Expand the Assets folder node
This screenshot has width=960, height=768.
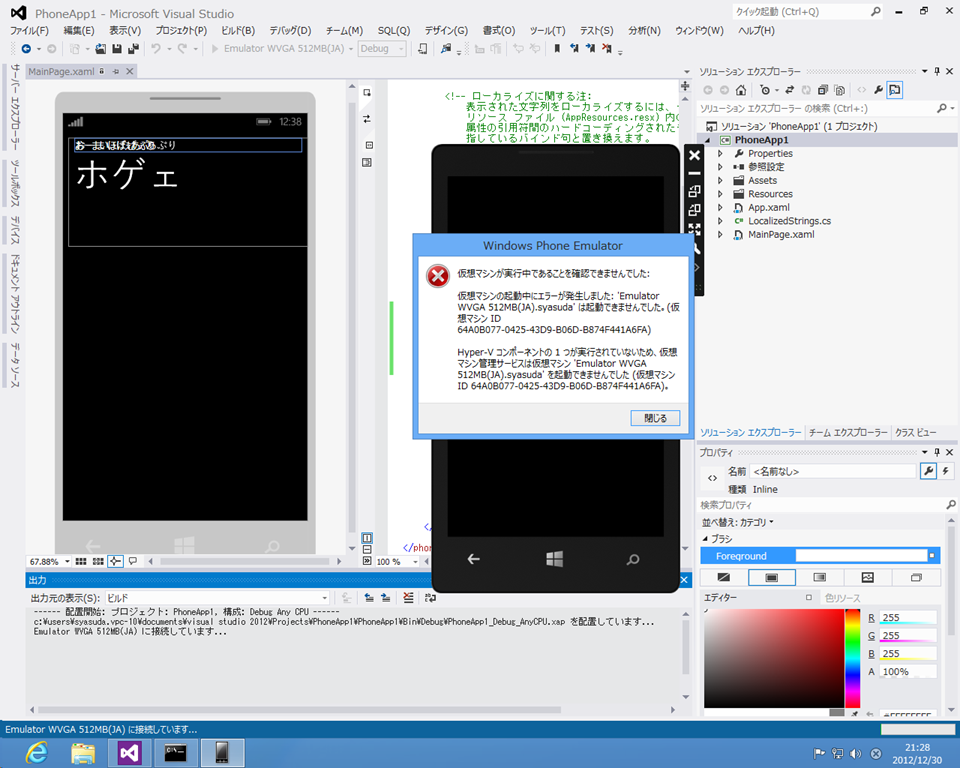click(720, 181)
